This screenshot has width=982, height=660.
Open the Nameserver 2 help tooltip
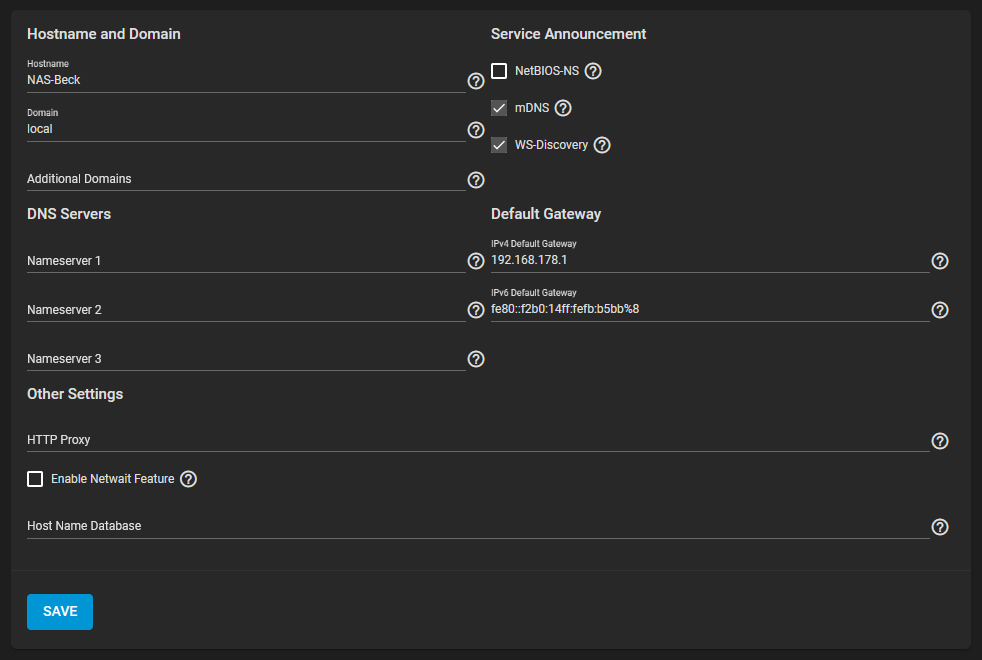click(476, 310)
